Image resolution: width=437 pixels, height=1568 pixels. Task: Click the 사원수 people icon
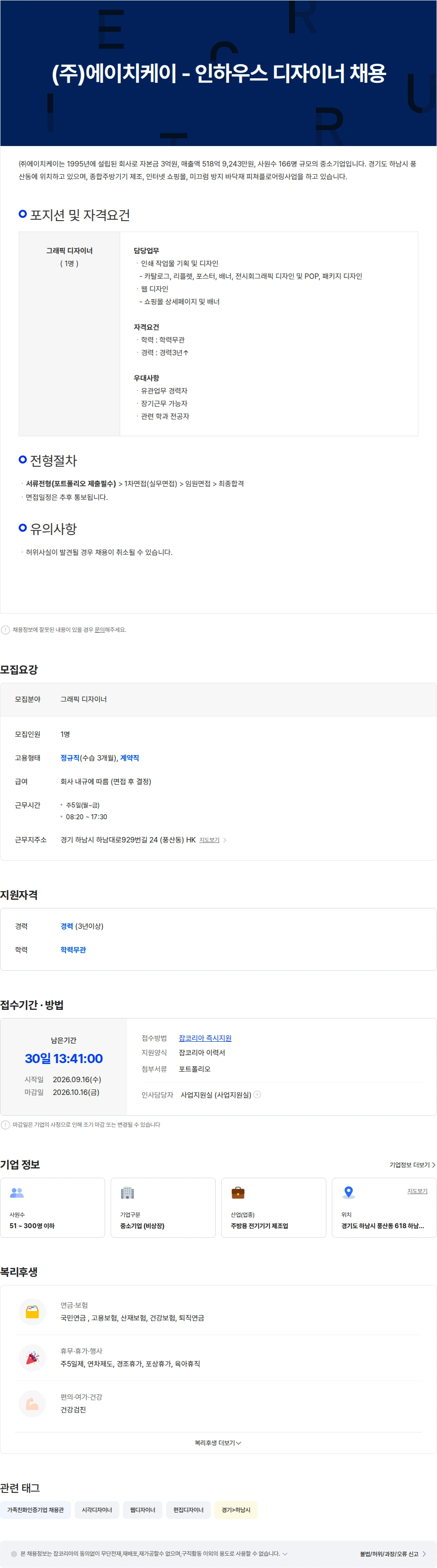point(17,1192)
